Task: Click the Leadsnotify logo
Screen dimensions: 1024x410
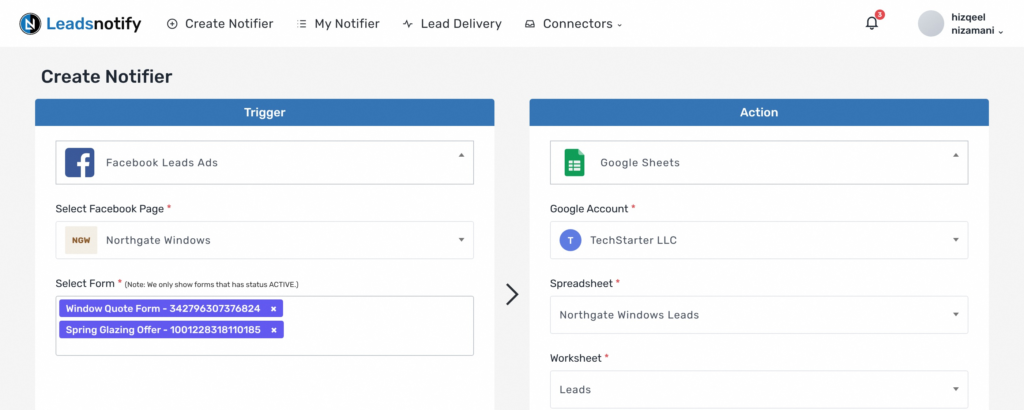Action: (x=80, y=24)
